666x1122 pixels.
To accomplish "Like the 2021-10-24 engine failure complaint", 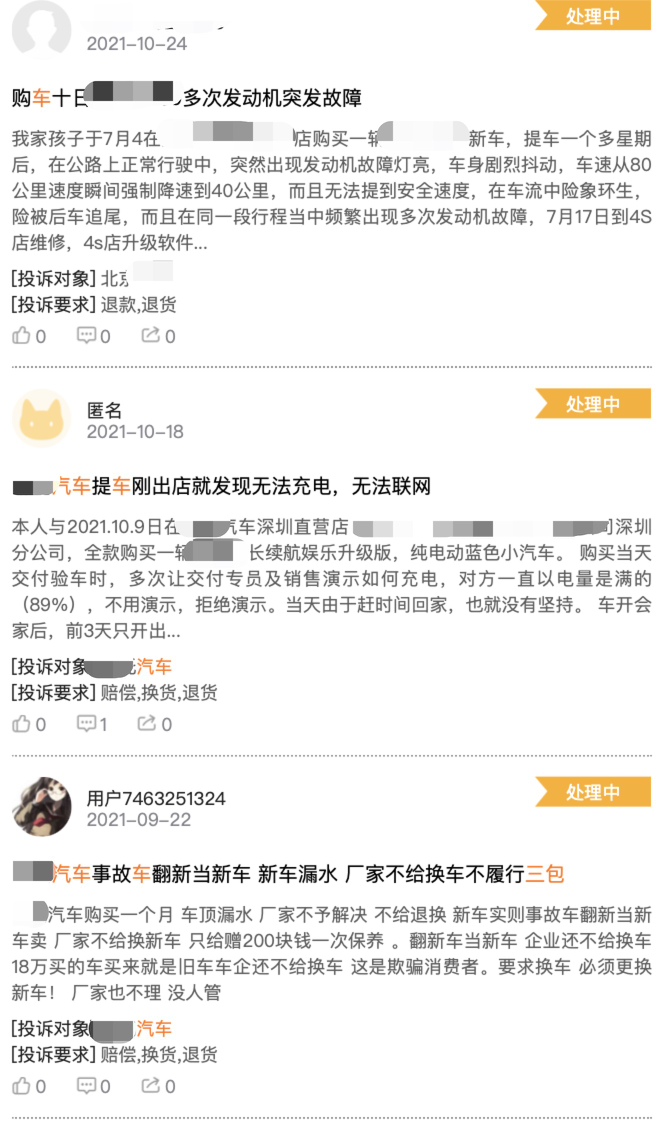I will (29, 336).
